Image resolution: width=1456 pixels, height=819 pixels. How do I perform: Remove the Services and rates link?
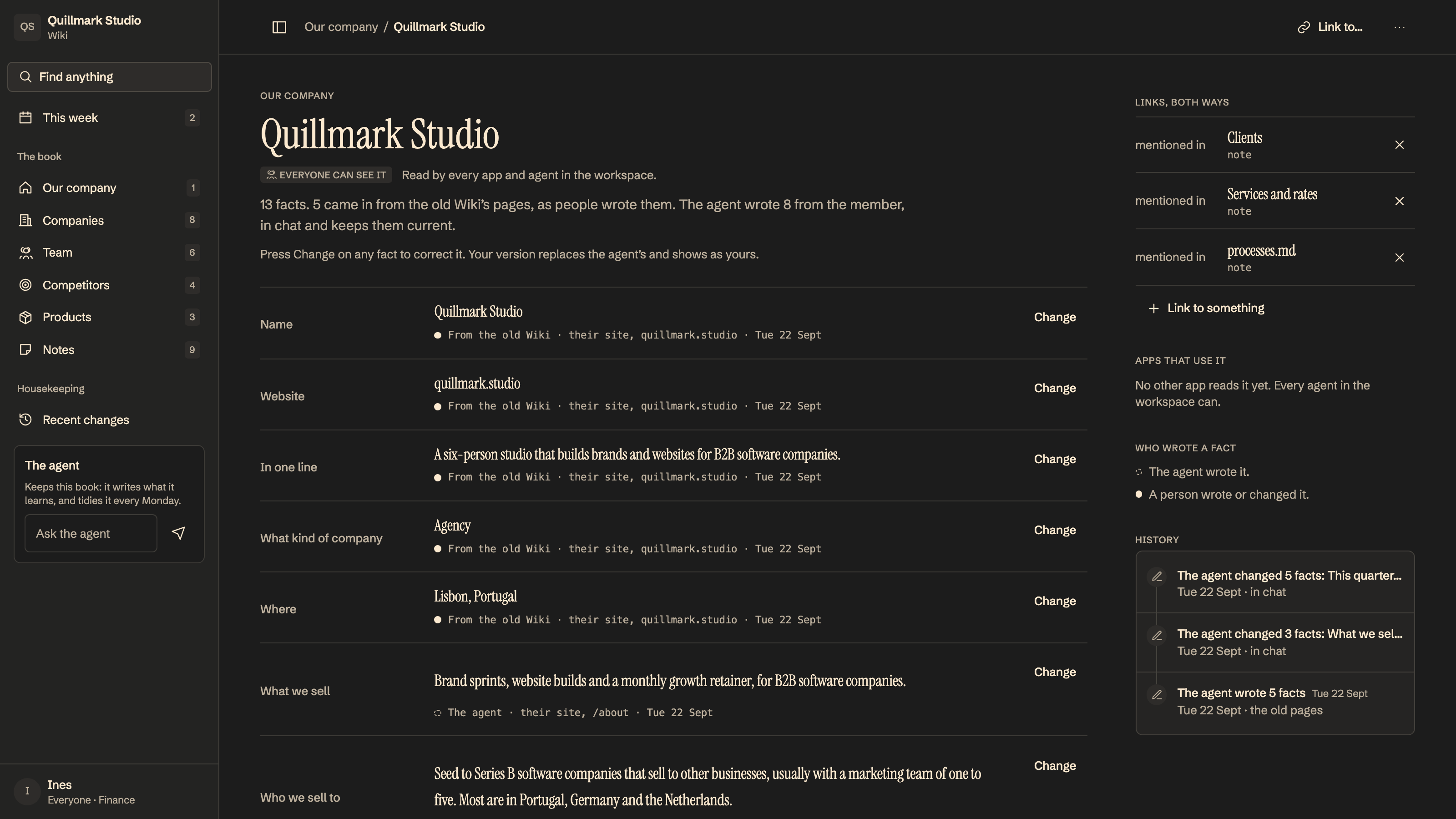point(1400,201)
